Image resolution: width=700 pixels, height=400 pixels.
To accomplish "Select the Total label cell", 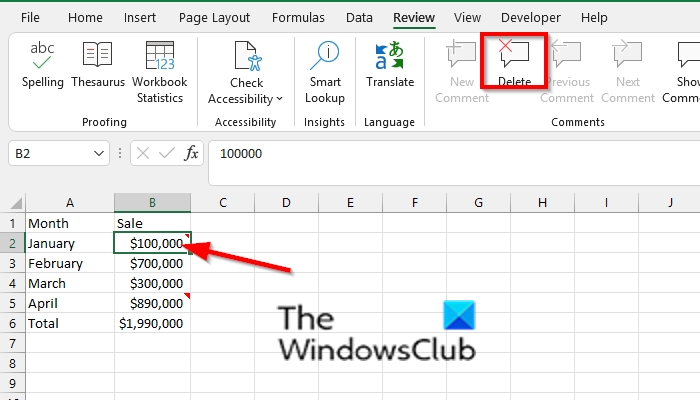I will click(x=70, y=323).
